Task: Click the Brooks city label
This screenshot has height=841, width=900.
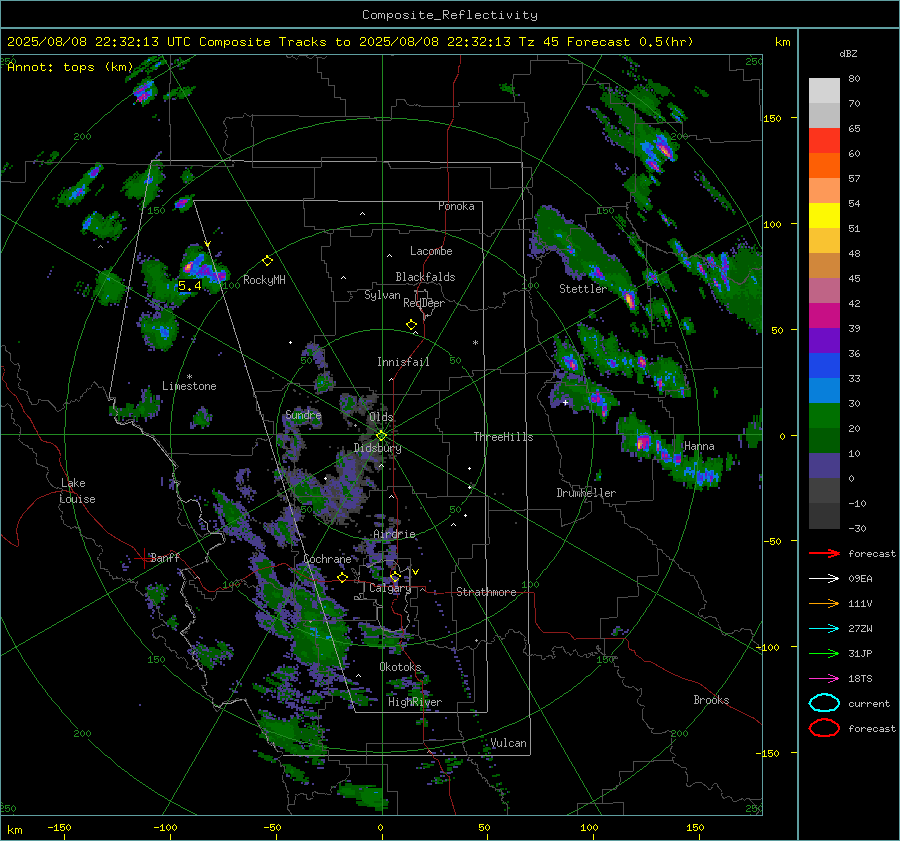Action: pyautogui.click(x=711, y=700)
